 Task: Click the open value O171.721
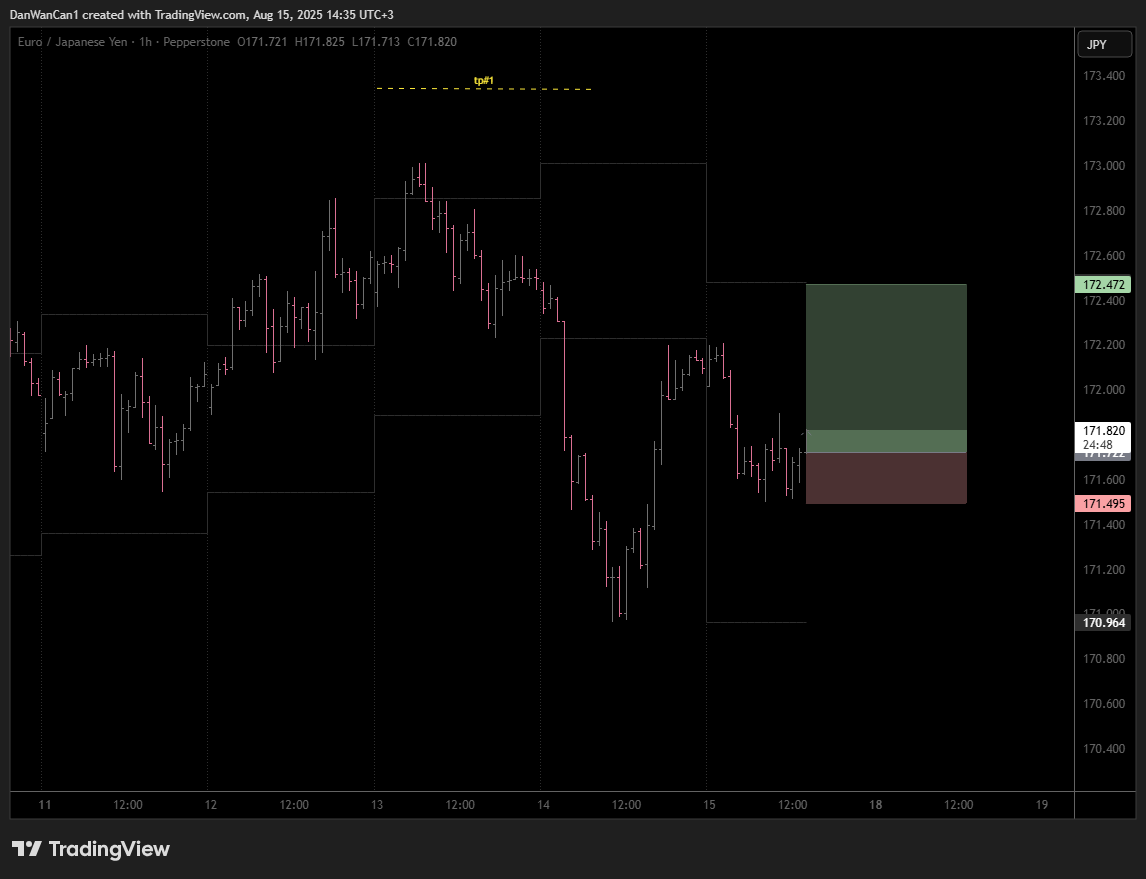point(262,42)
